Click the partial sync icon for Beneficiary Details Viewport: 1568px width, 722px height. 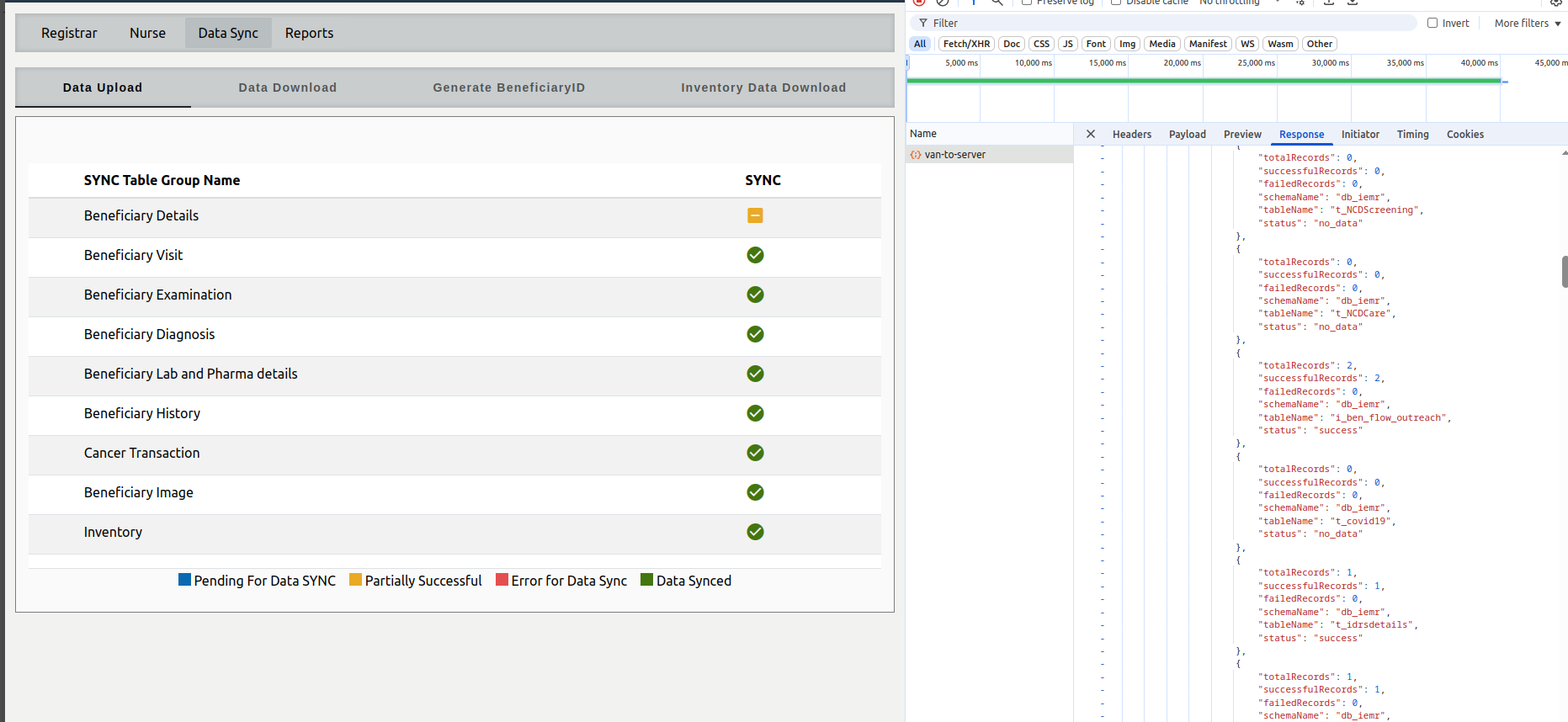click(755, 215)
